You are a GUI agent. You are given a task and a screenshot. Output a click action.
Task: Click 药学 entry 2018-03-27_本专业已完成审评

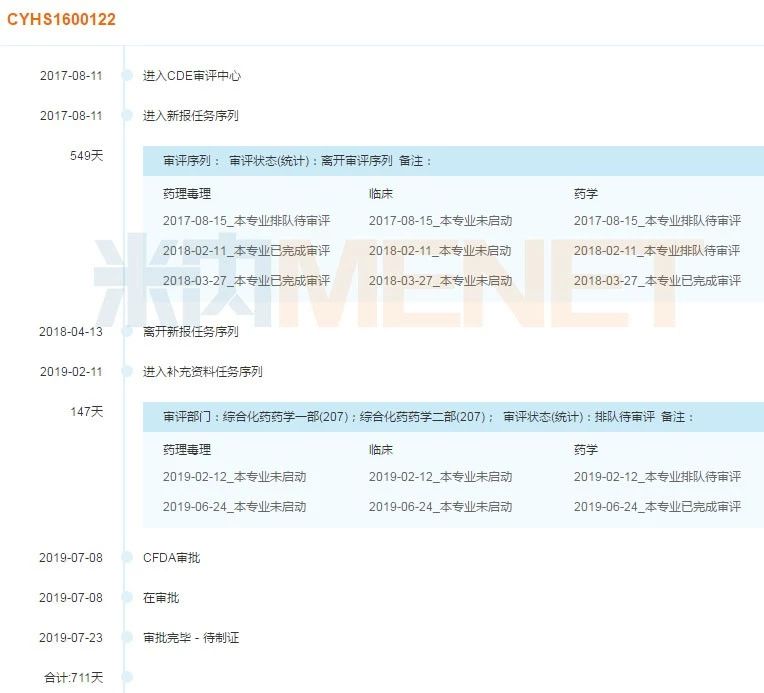657,281
